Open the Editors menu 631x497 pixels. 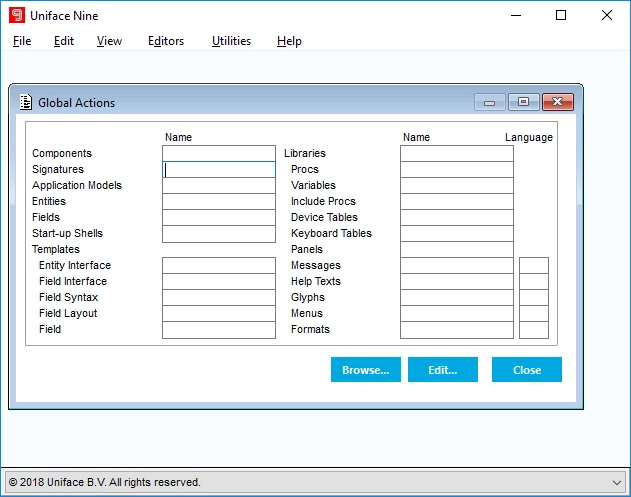point(166,41)
